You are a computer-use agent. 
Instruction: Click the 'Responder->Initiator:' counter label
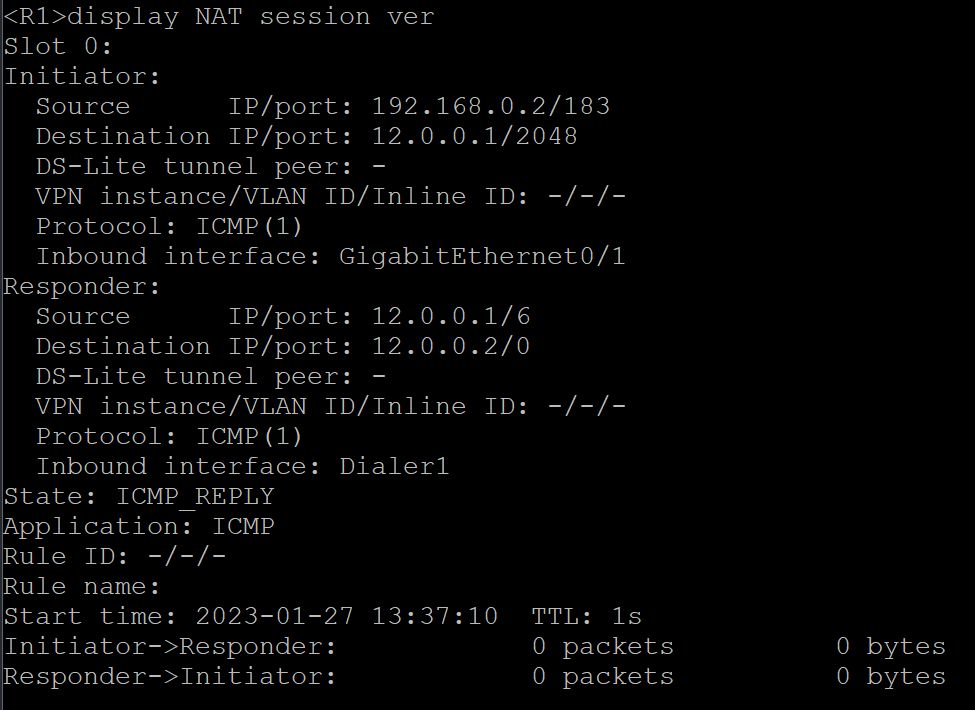point(170,676)
